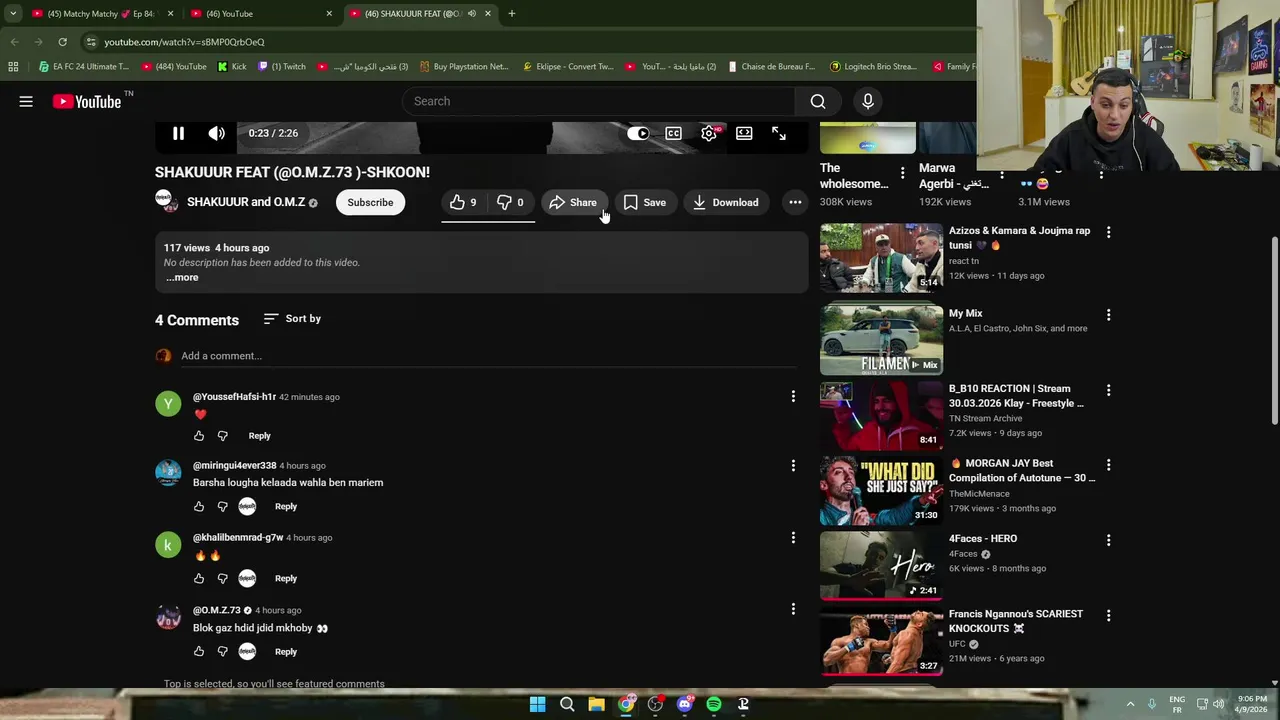The height and width of the screenshot is (720, 1280).
Task: Open Windows Start menu
Action: [537, 704]
